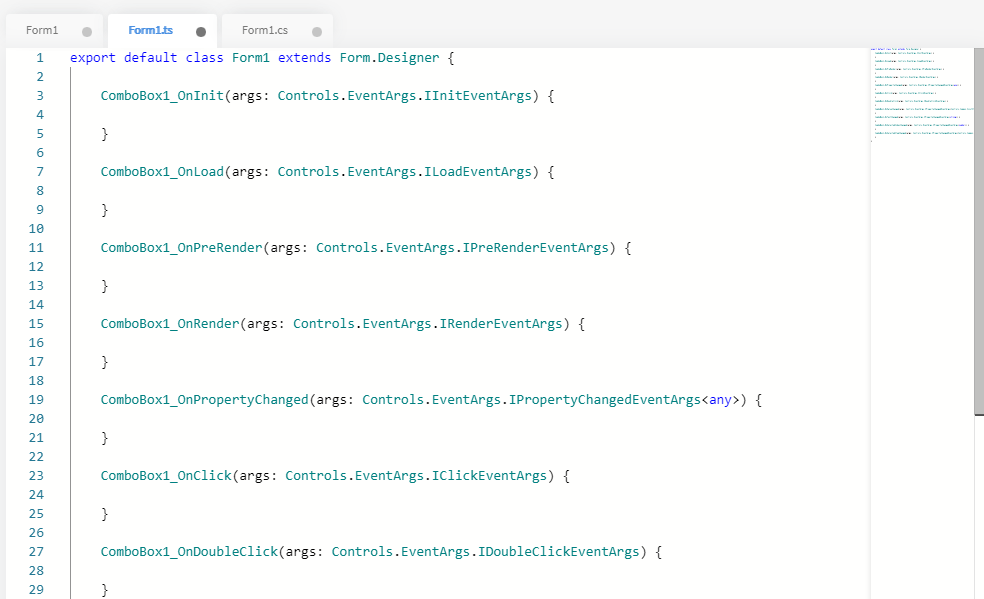Viewport: 984px width, 599px height.
Task: Click the code minimap preview
Action: [920, 95]
